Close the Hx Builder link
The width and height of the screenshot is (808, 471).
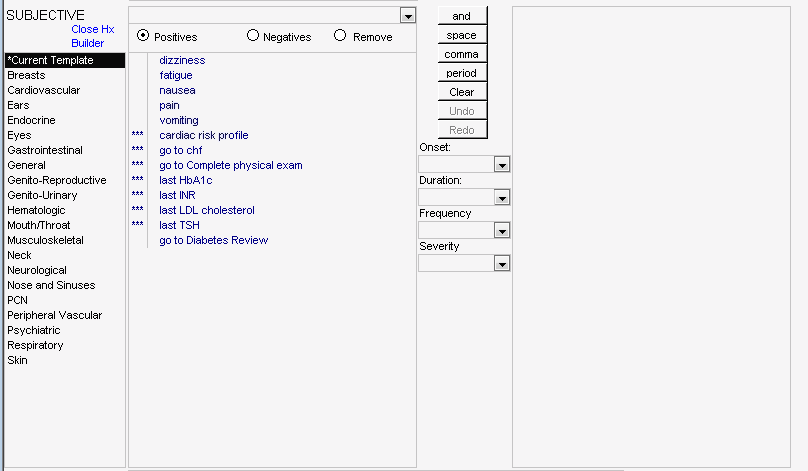click(93, 36)
